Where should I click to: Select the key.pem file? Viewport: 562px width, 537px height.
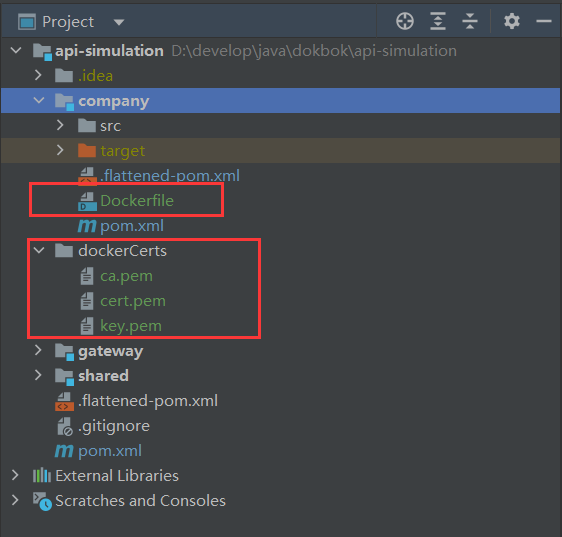[131, 326]
